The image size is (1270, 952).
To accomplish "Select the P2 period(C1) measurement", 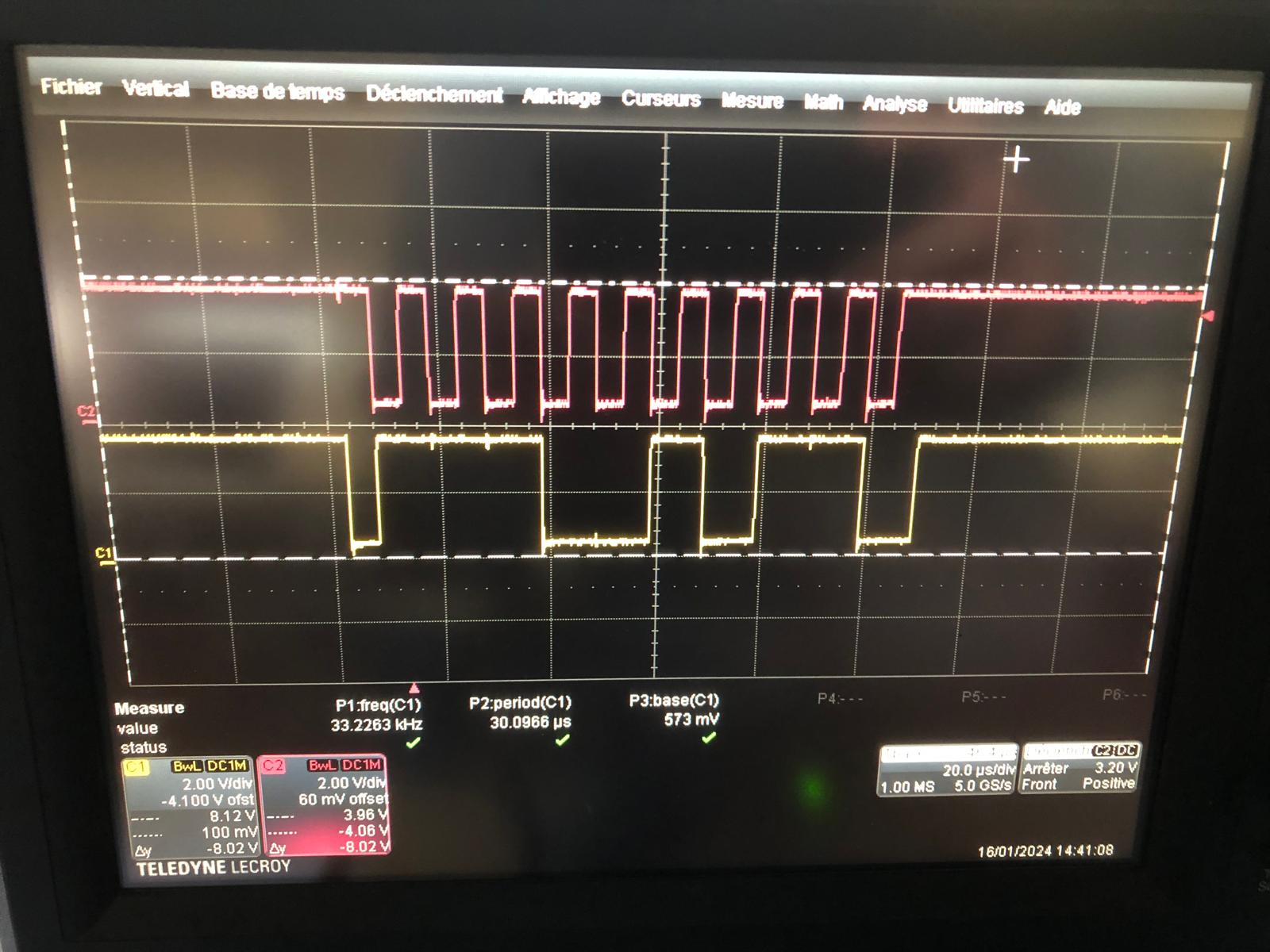I will coord(521,712).
